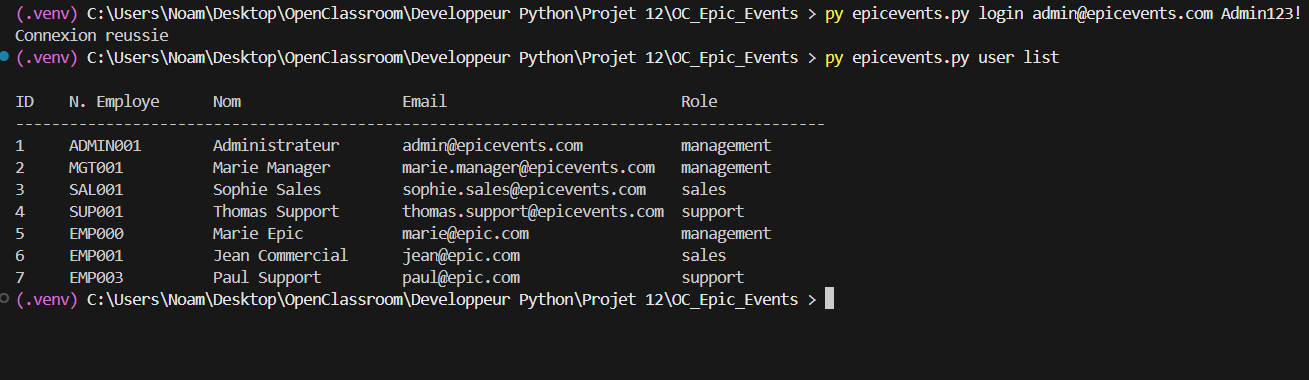This screenshot has width=1309, height=380.
Task: Click 'support' role in the Paul Support row
Action: tap(713, 278)
